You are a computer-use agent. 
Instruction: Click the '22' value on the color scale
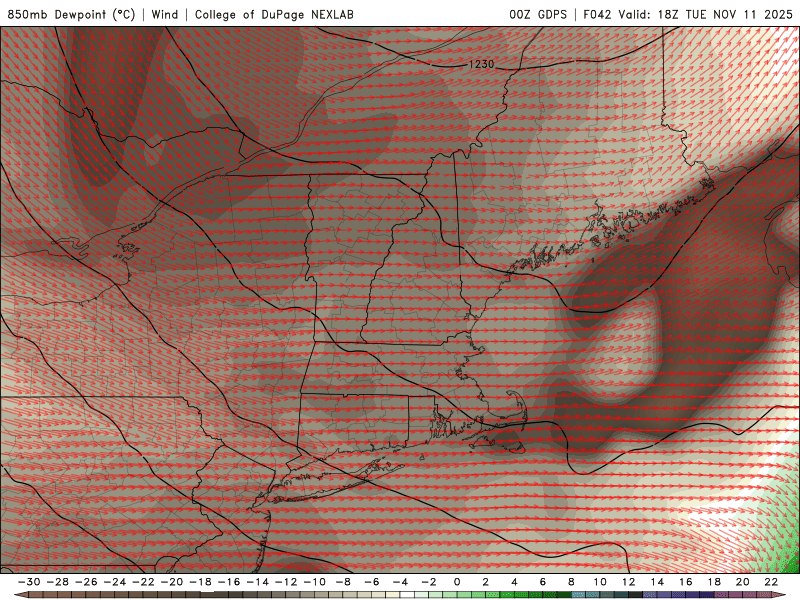point(771,582)
